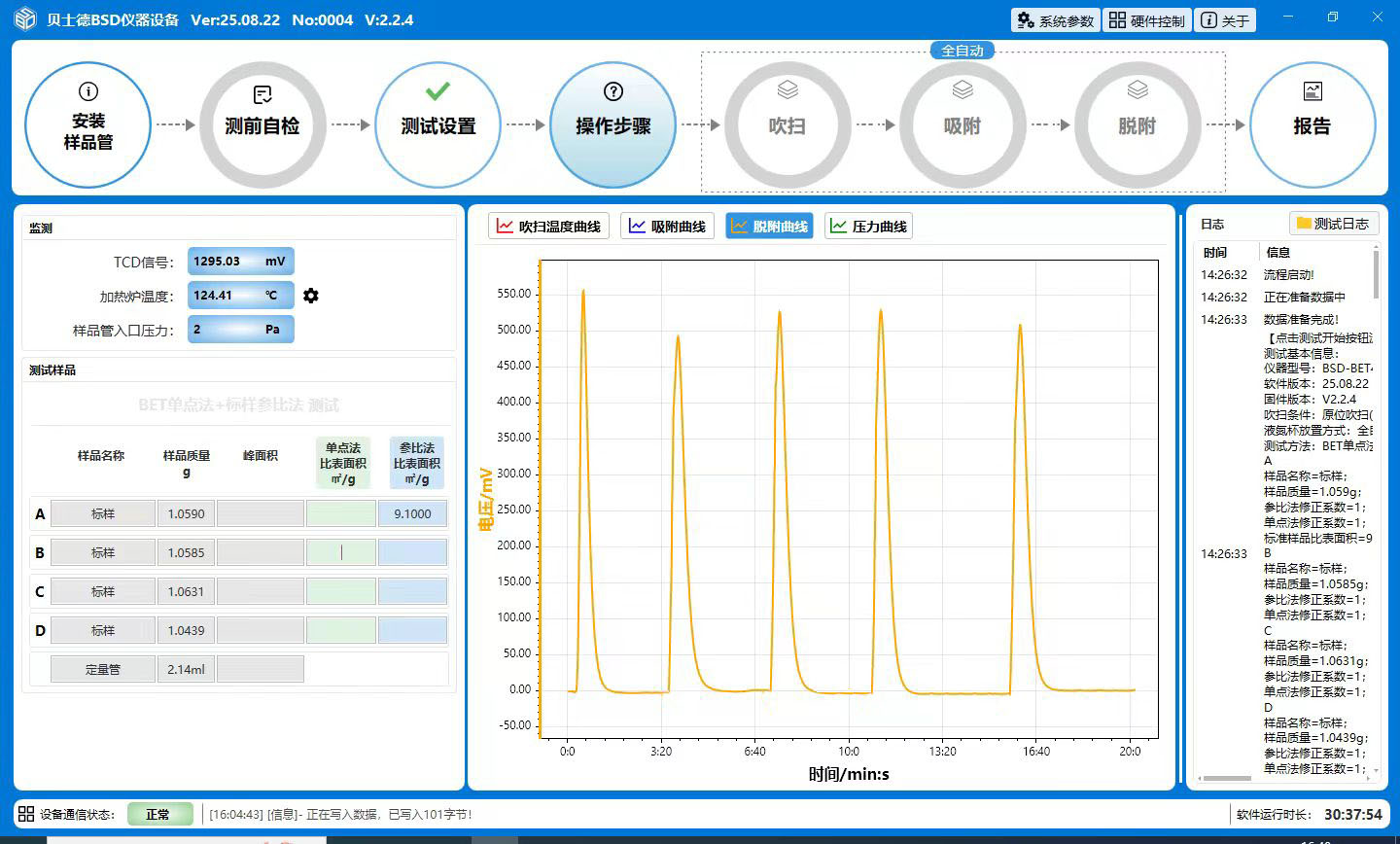Open the 关于 about info dialog
Screen dimensions: 1400x844
1224,20
